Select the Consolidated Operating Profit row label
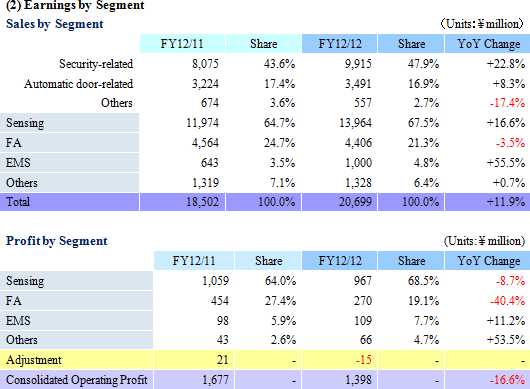 [76, 380]
